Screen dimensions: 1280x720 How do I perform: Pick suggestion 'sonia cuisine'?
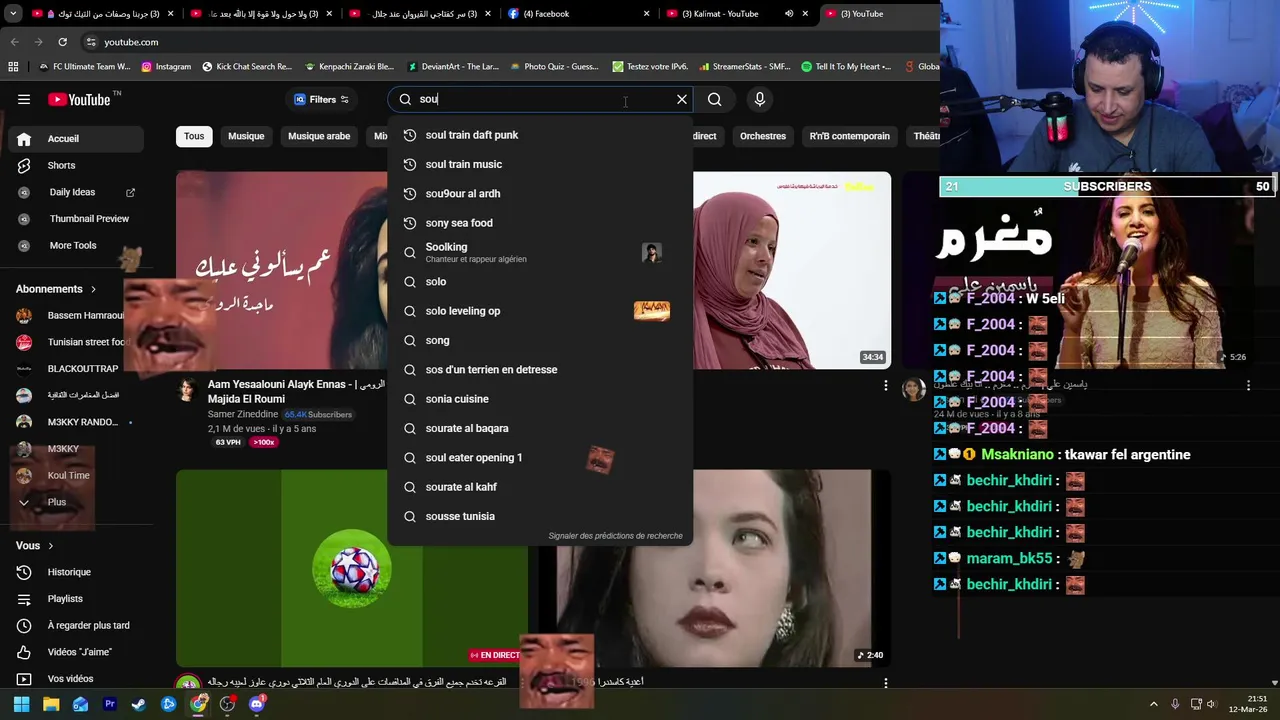click(x=540, y=399)
